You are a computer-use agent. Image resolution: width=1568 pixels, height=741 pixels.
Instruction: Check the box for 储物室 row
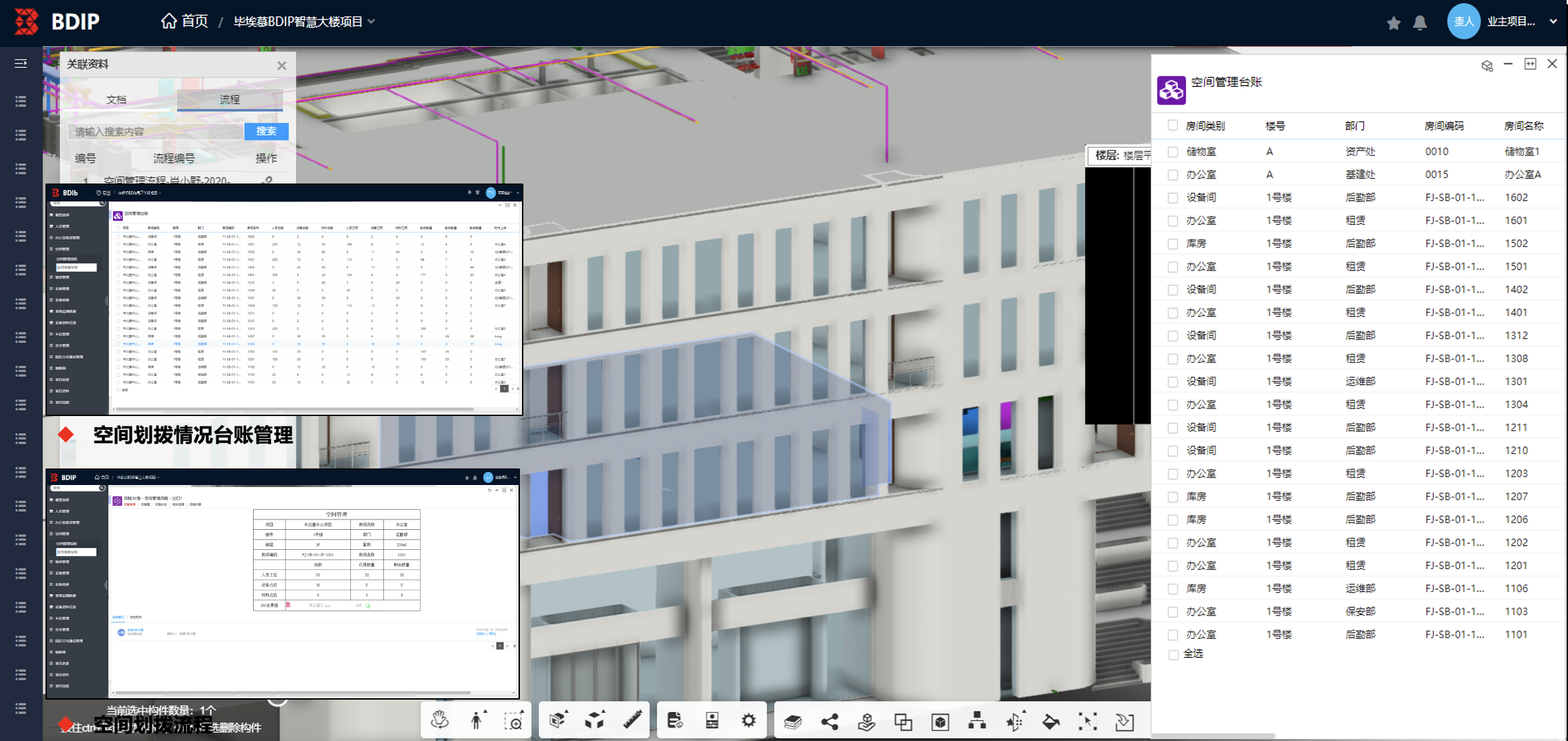click(1173, 152)
